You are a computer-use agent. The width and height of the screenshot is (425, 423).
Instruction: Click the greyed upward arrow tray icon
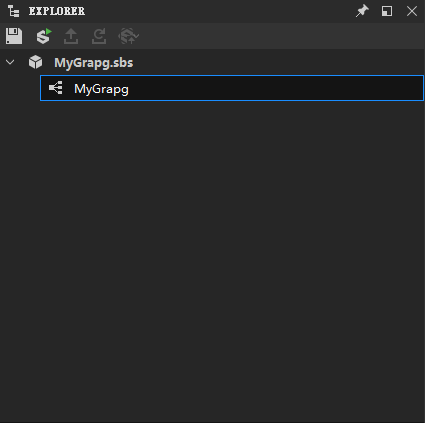[x=71, y=36]
